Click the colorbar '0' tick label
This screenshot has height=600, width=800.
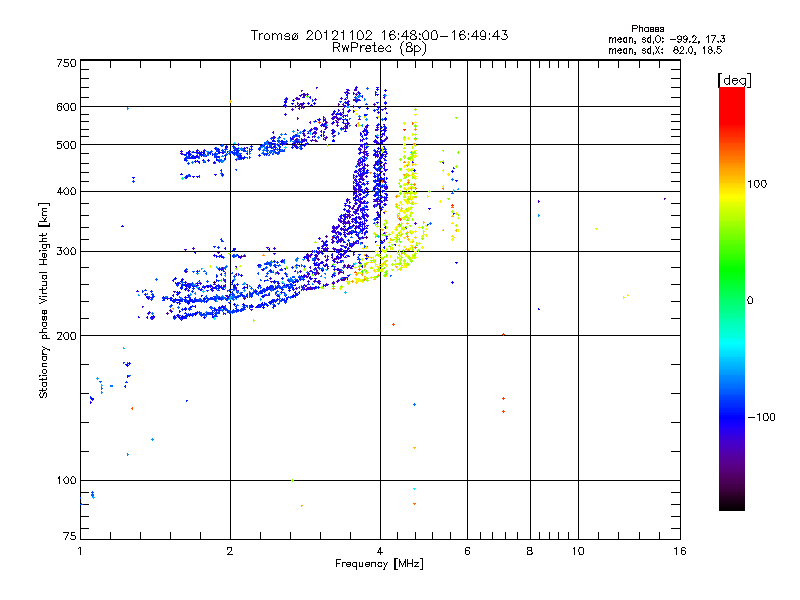(x=750, y=301)
